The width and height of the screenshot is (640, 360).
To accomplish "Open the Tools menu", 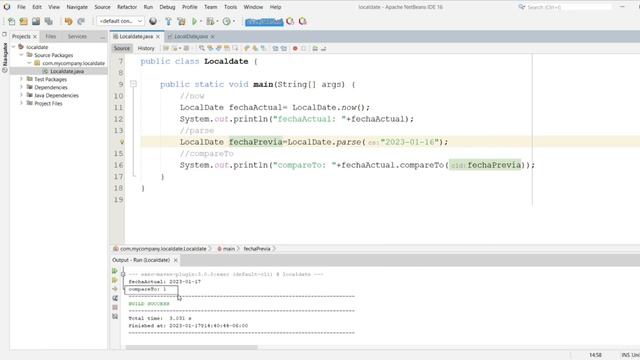I will coord(230,7).
